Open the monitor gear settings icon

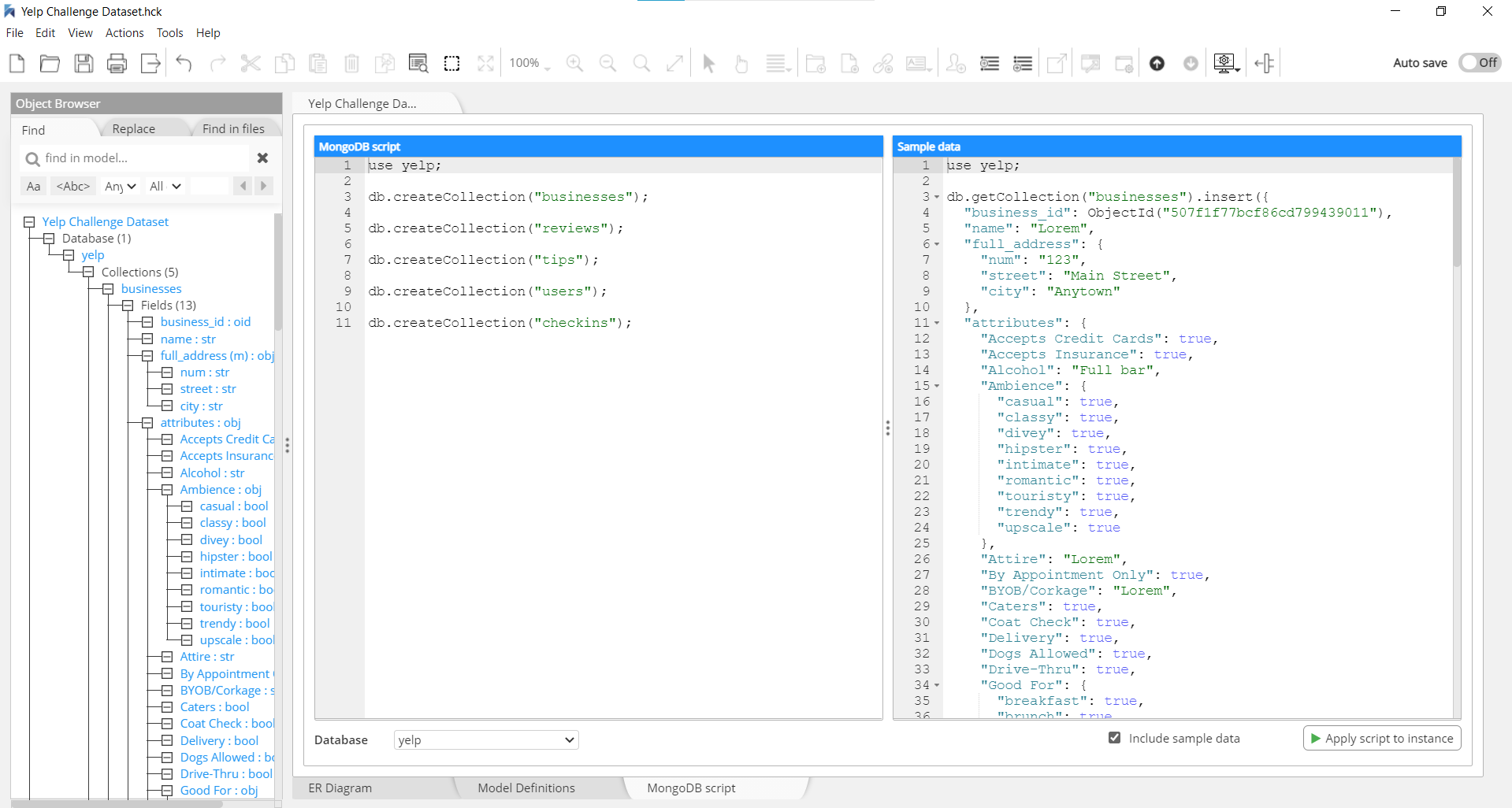click(1226, 63)
